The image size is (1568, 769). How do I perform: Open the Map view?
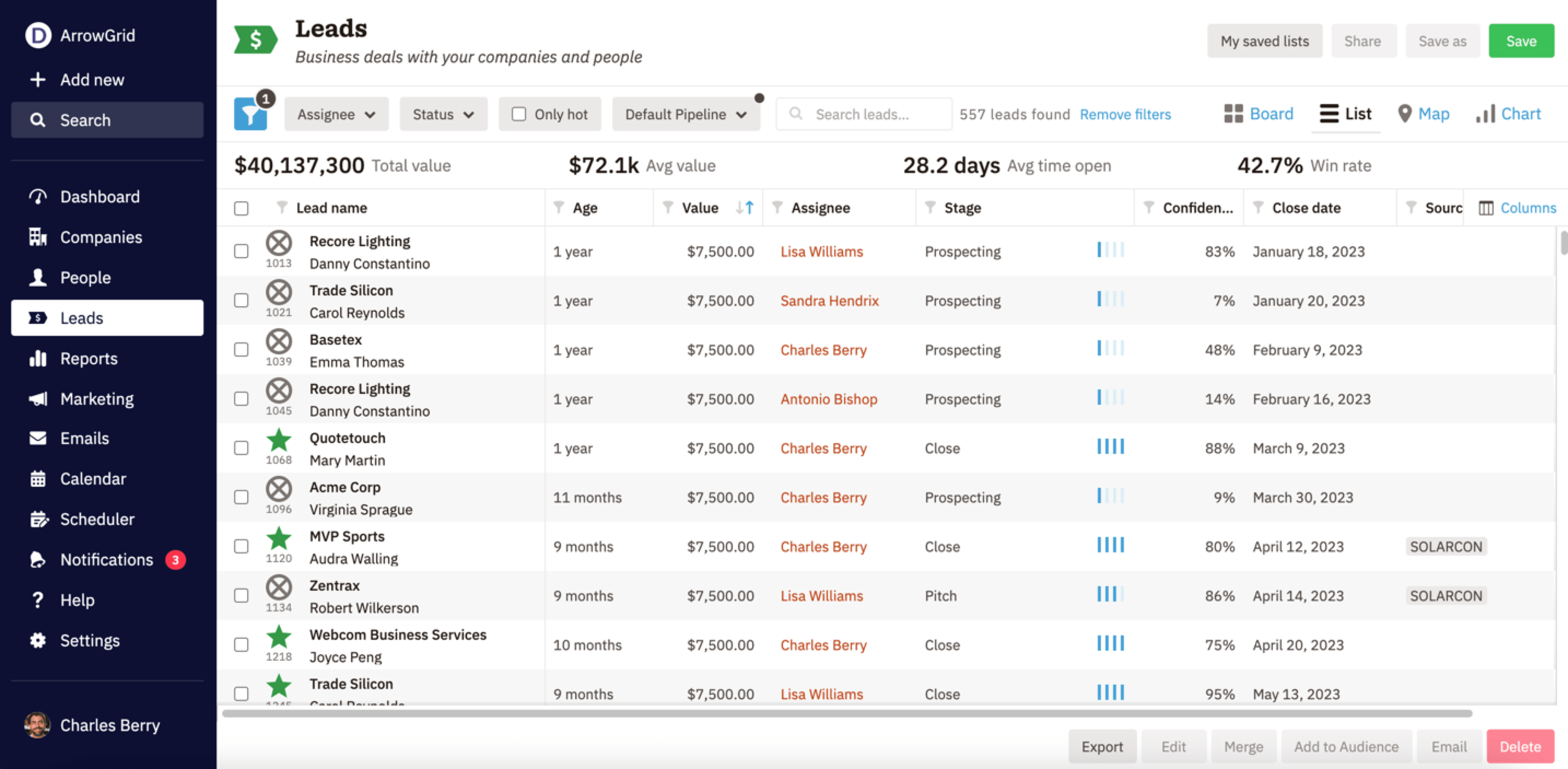click(1424, 114)
